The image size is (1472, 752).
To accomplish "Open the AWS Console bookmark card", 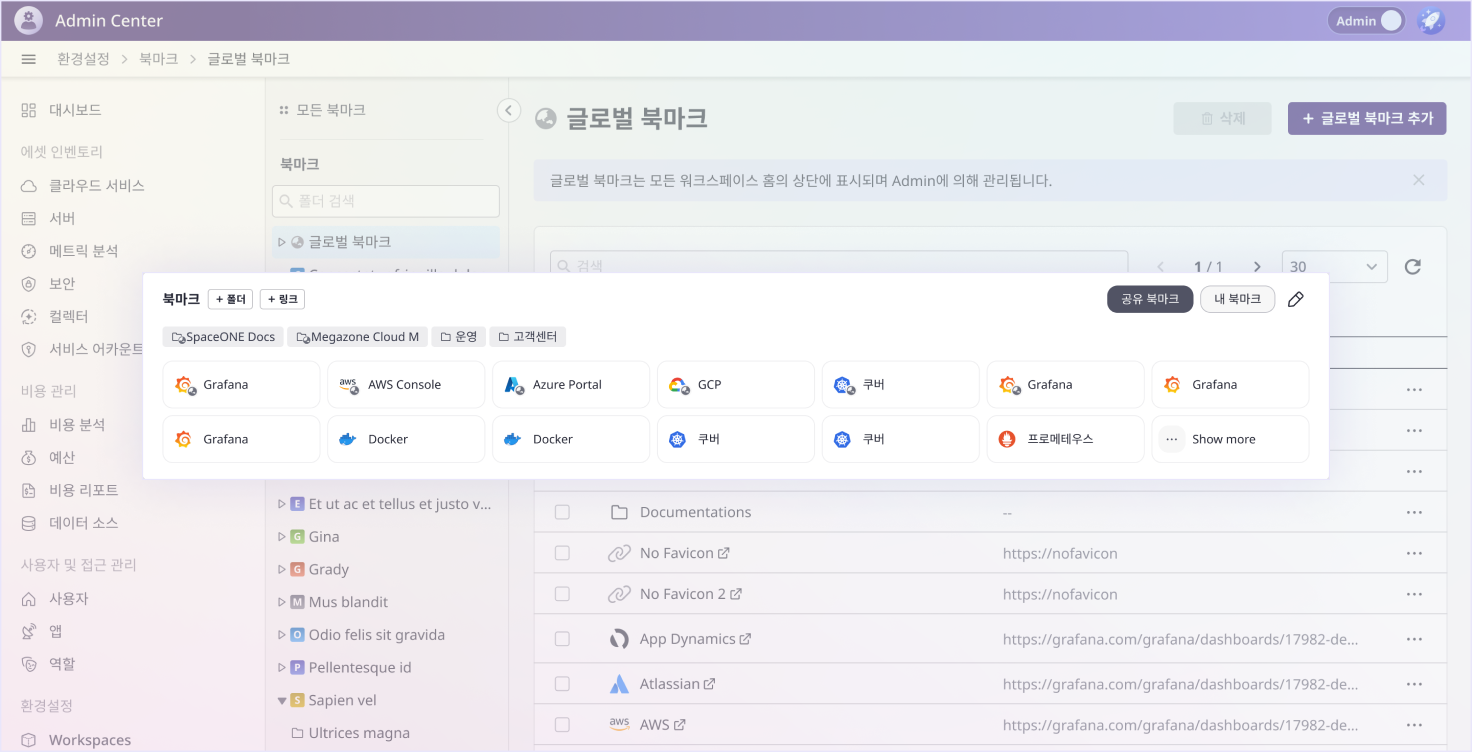I will (x=403, y=385).
